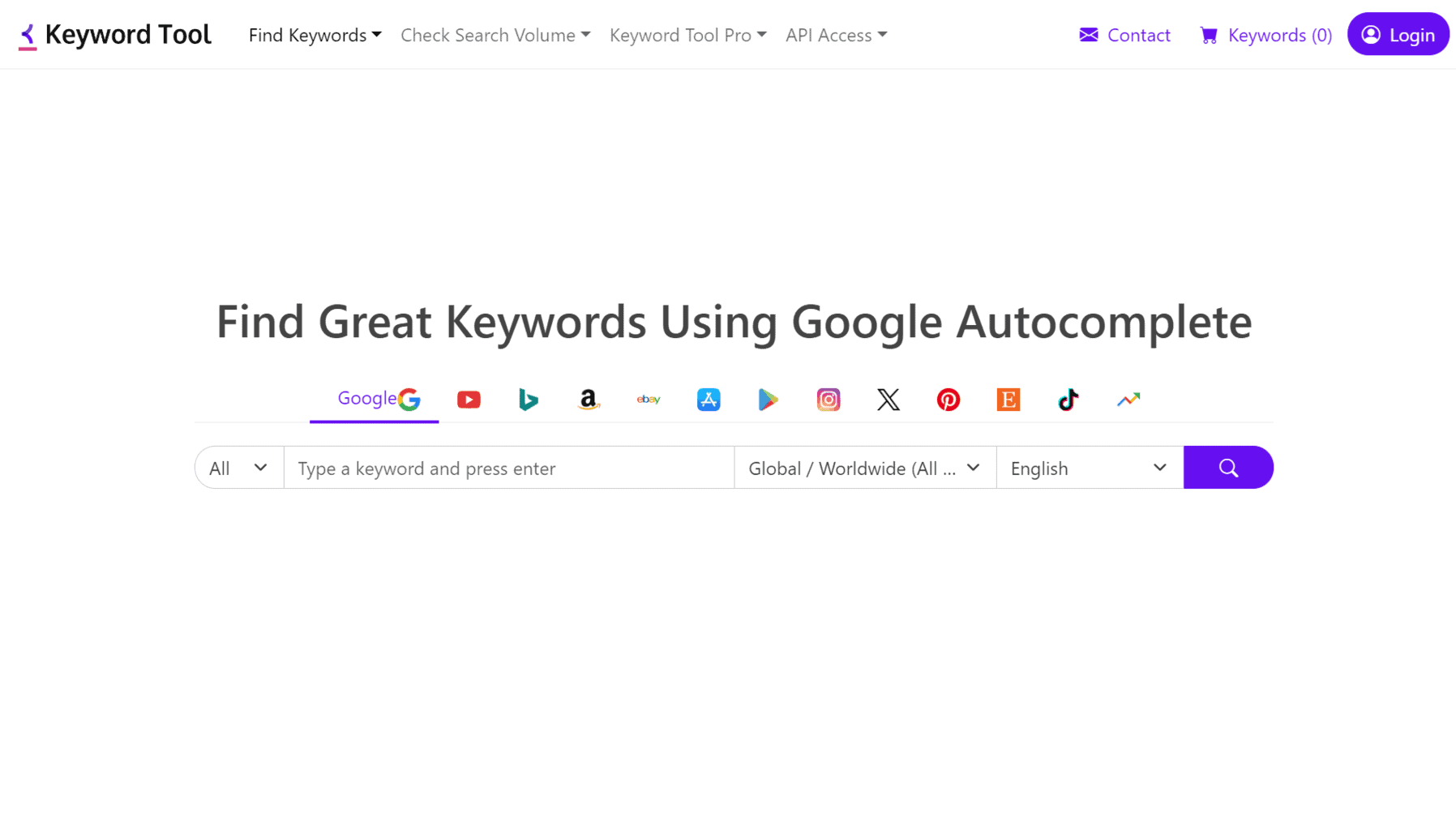Change the language from English
The width and height of the screenshot is (1456, 830).
point(1089,468)
